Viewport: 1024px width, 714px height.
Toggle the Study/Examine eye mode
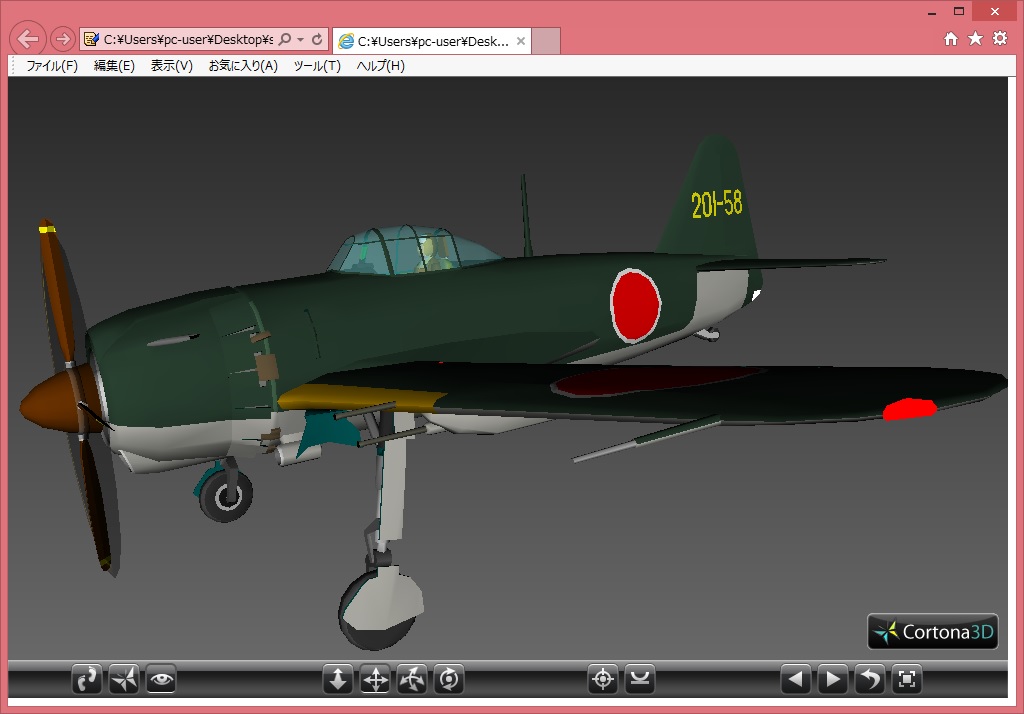pos(161,680)
